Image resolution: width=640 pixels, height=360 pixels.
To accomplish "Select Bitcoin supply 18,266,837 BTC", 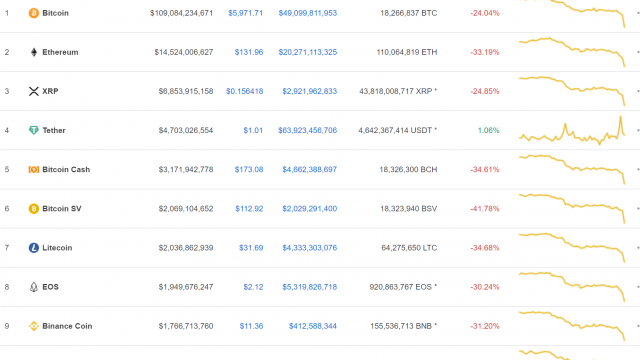I will coord(409,13).
